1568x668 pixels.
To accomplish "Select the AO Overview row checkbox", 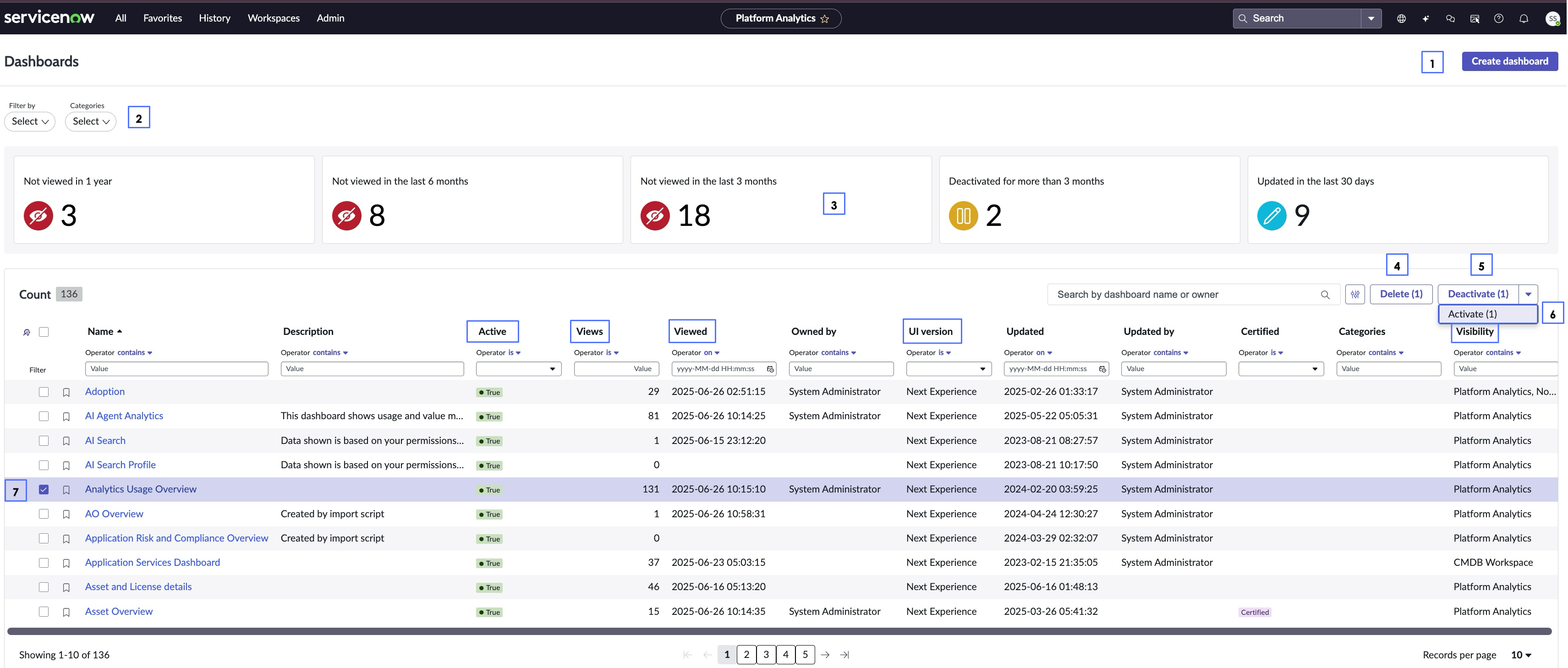I will pos(44,514).
